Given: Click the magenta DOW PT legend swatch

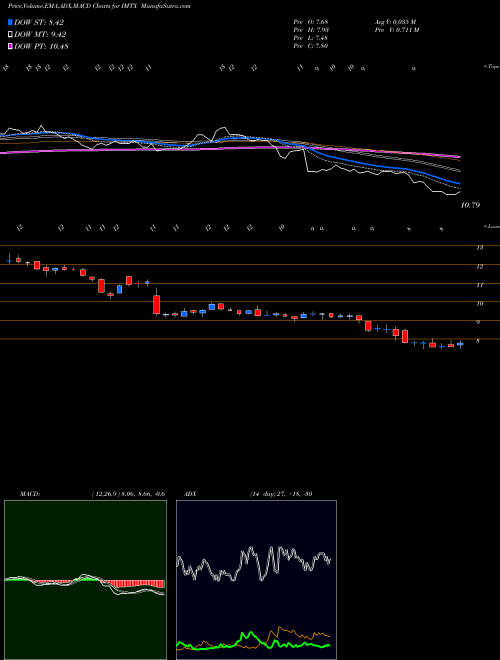Looking at the screenshot, I should (x=11, y=46).
